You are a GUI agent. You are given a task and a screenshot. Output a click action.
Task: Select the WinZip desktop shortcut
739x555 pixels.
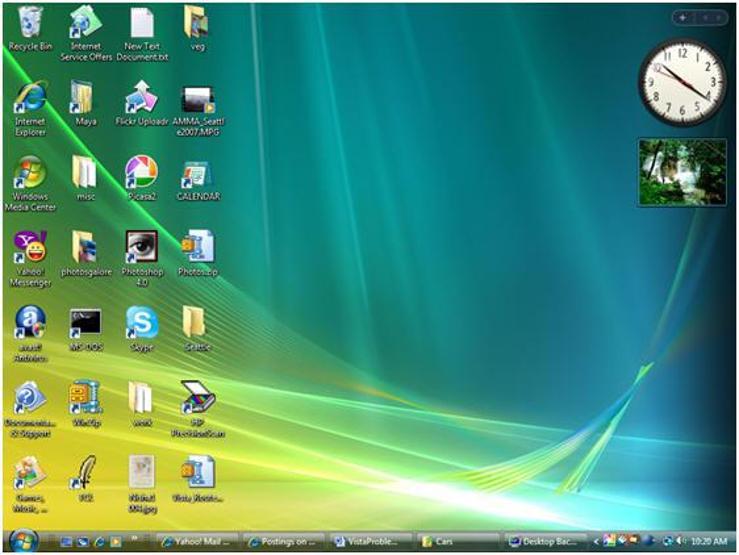point(86,398)
